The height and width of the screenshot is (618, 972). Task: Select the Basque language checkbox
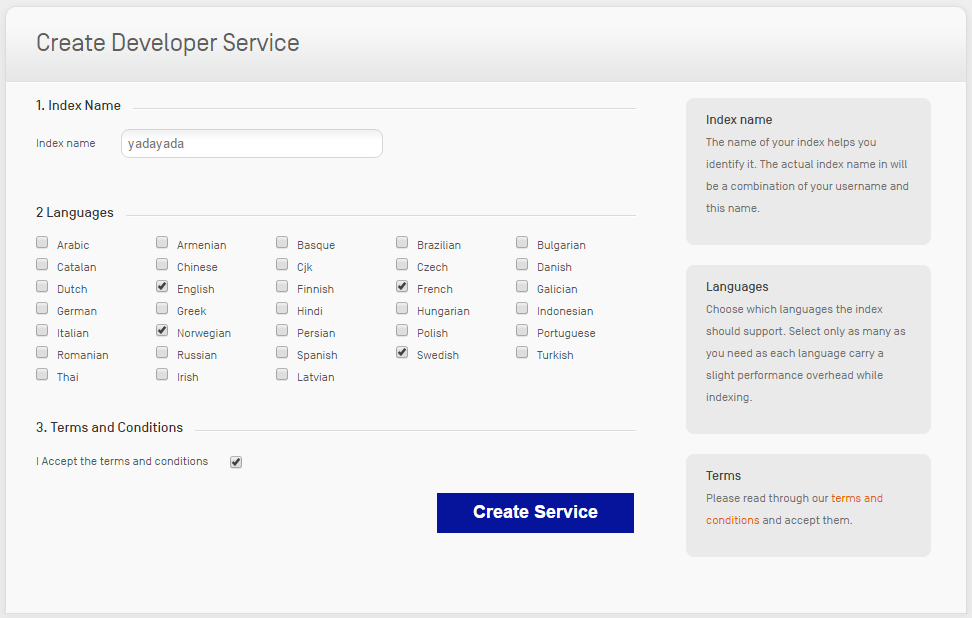[282, 242]
